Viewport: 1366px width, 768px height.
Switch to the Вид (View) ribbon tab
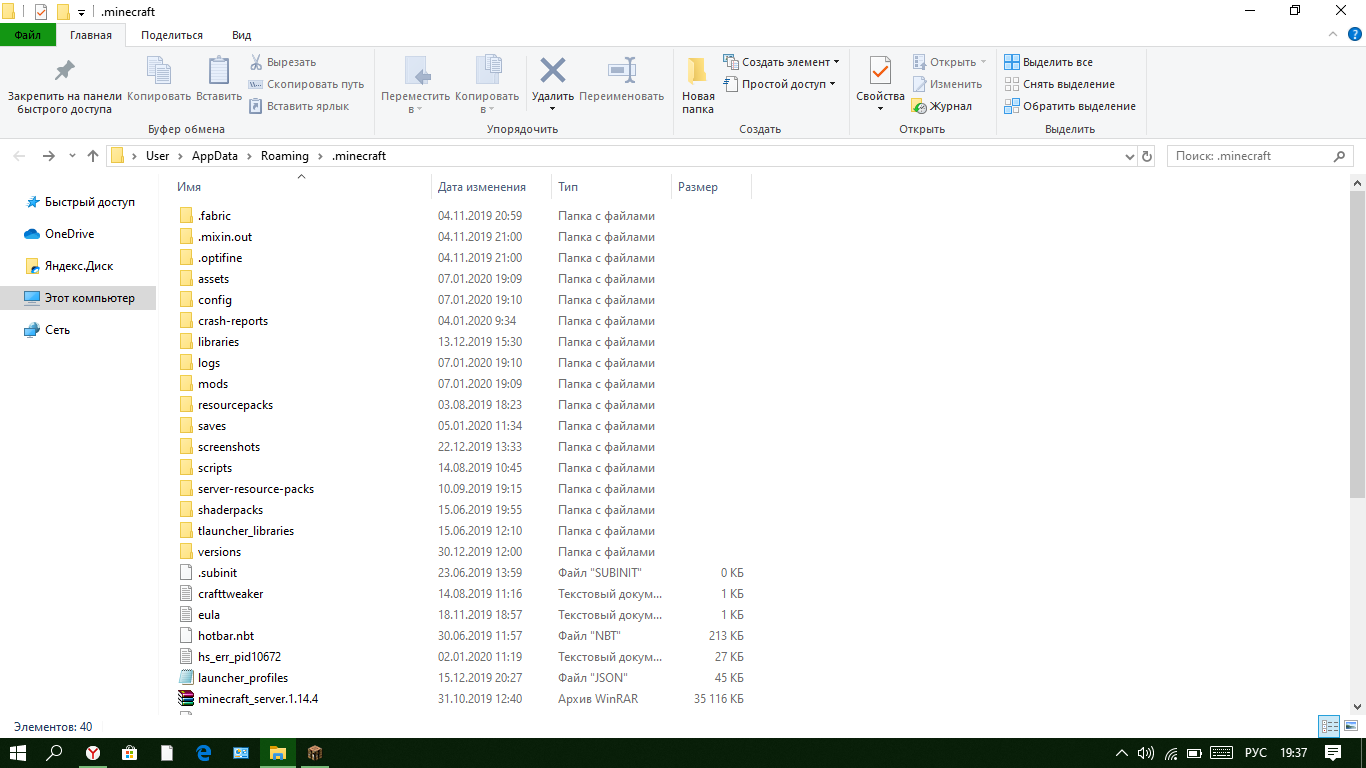[242, 35]
